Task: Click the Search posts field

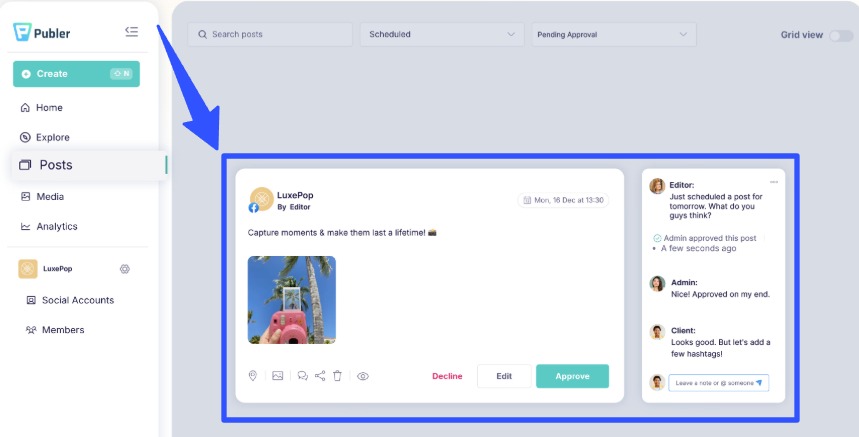Action: click(x=270, y=34)
